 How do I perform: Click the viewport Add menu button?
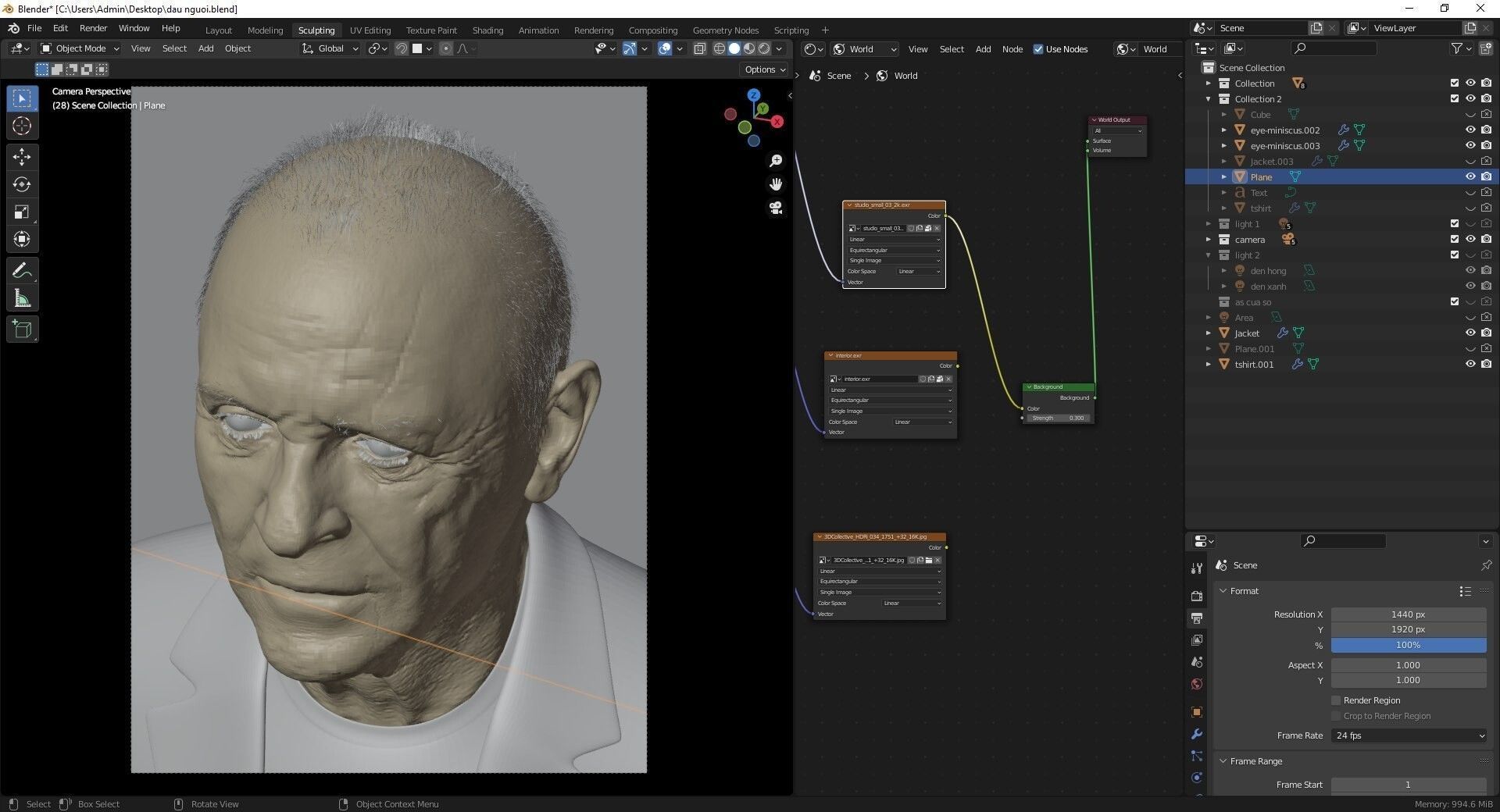click(206, 48)
